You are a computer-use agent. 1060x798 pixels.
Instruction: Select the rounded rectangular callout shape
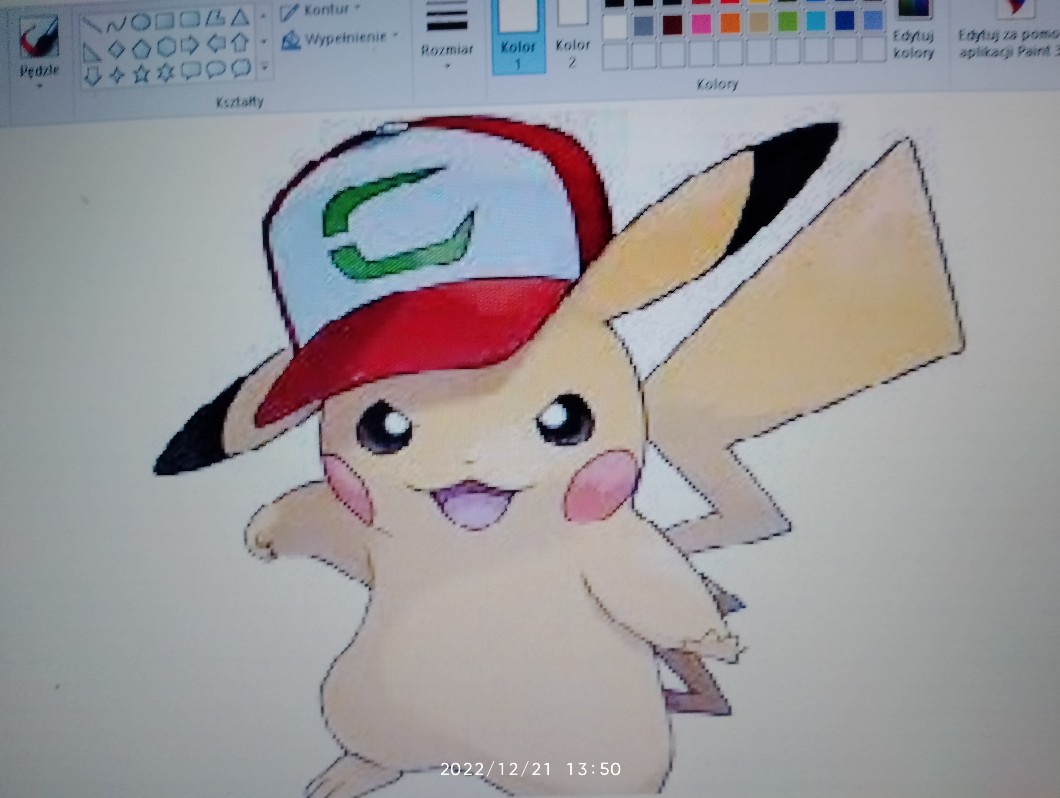(190, 70)
